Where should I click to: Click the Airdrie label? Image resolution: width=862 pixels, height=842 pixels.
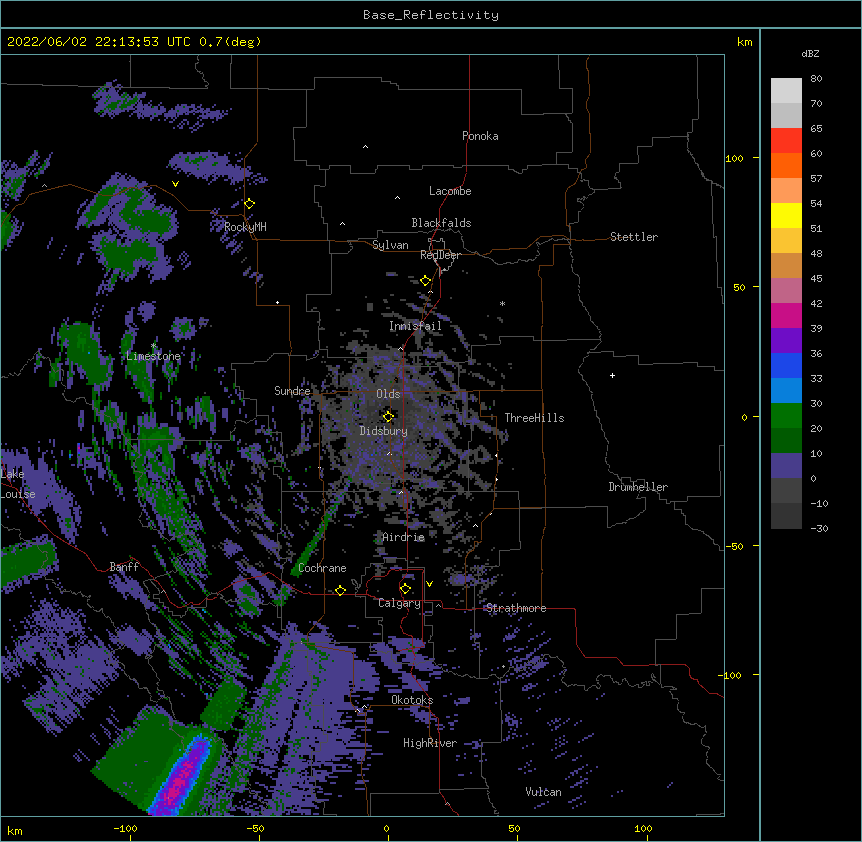pos(404,537)
